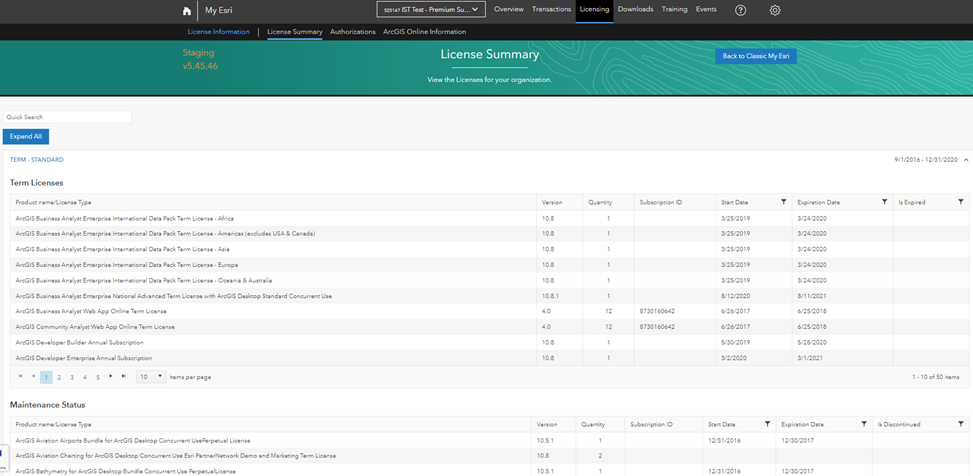973x476 pixels.
Task: Select ArcGIS Bathymetry Bundle license row
Action: click(x=490, y=471)
